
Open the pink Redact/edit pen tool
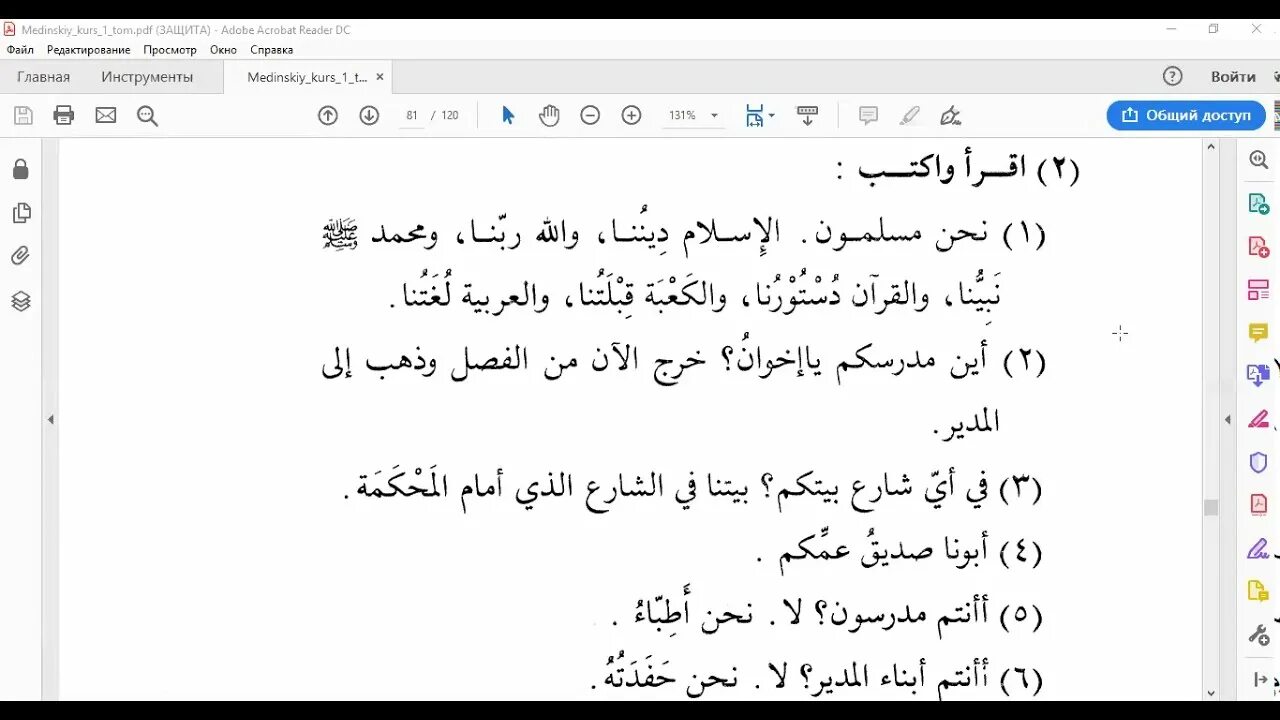click(1259, 419)
